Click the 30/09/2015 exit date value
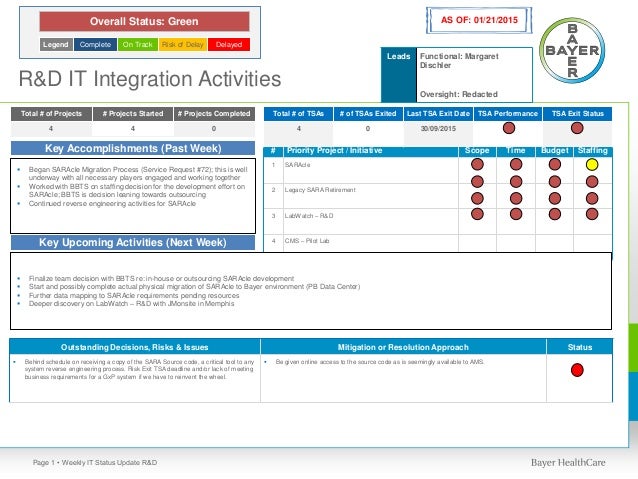The width and height of the screenshot is (638, 479). 438,129
